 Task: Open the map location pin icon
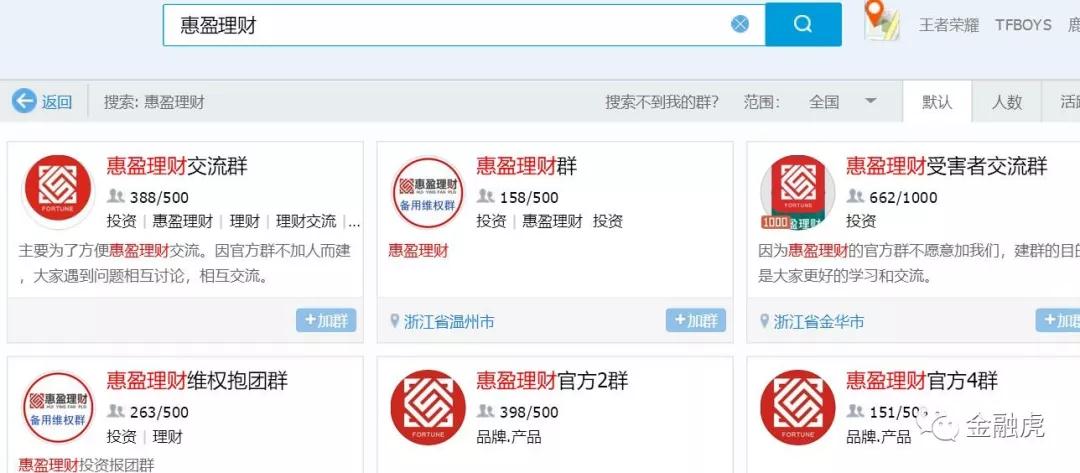coord(882,22)
